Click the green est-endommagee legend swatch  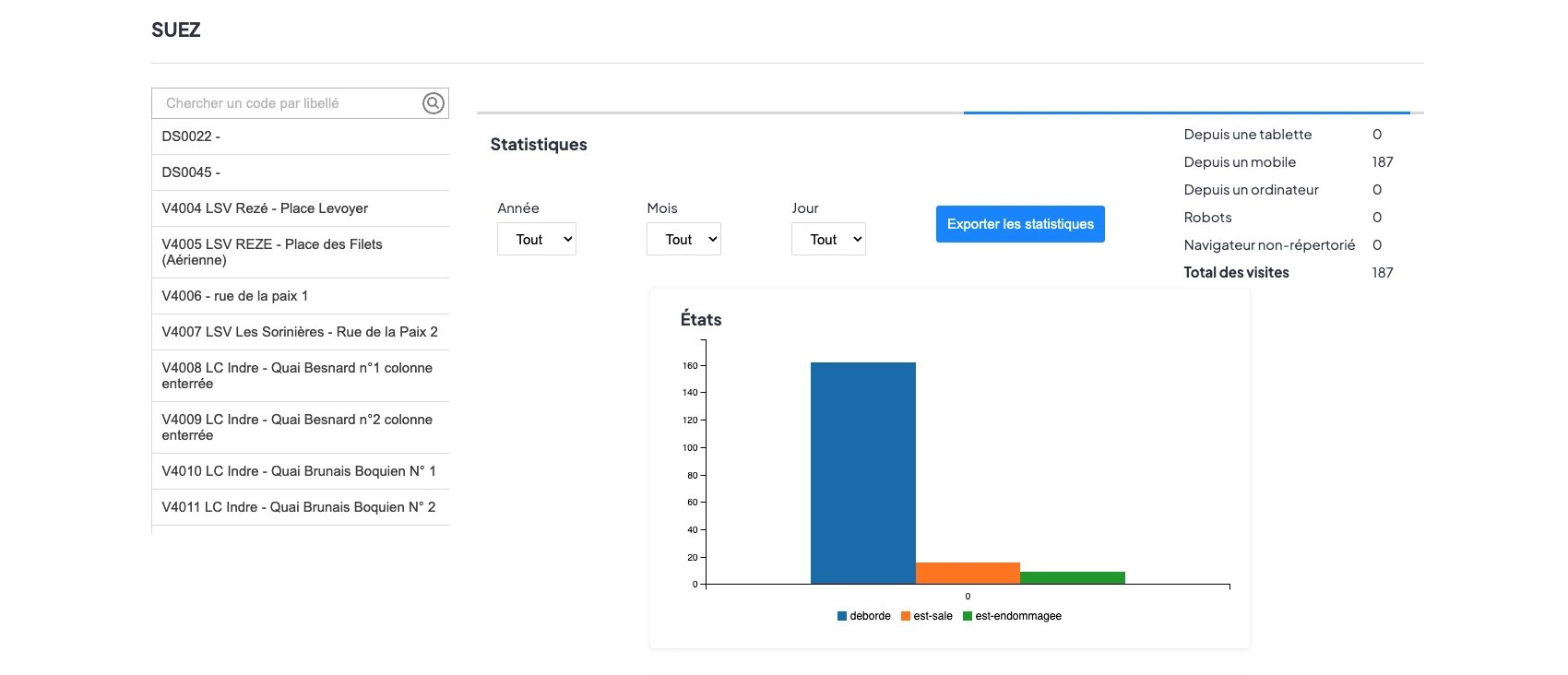coord(968,616)
